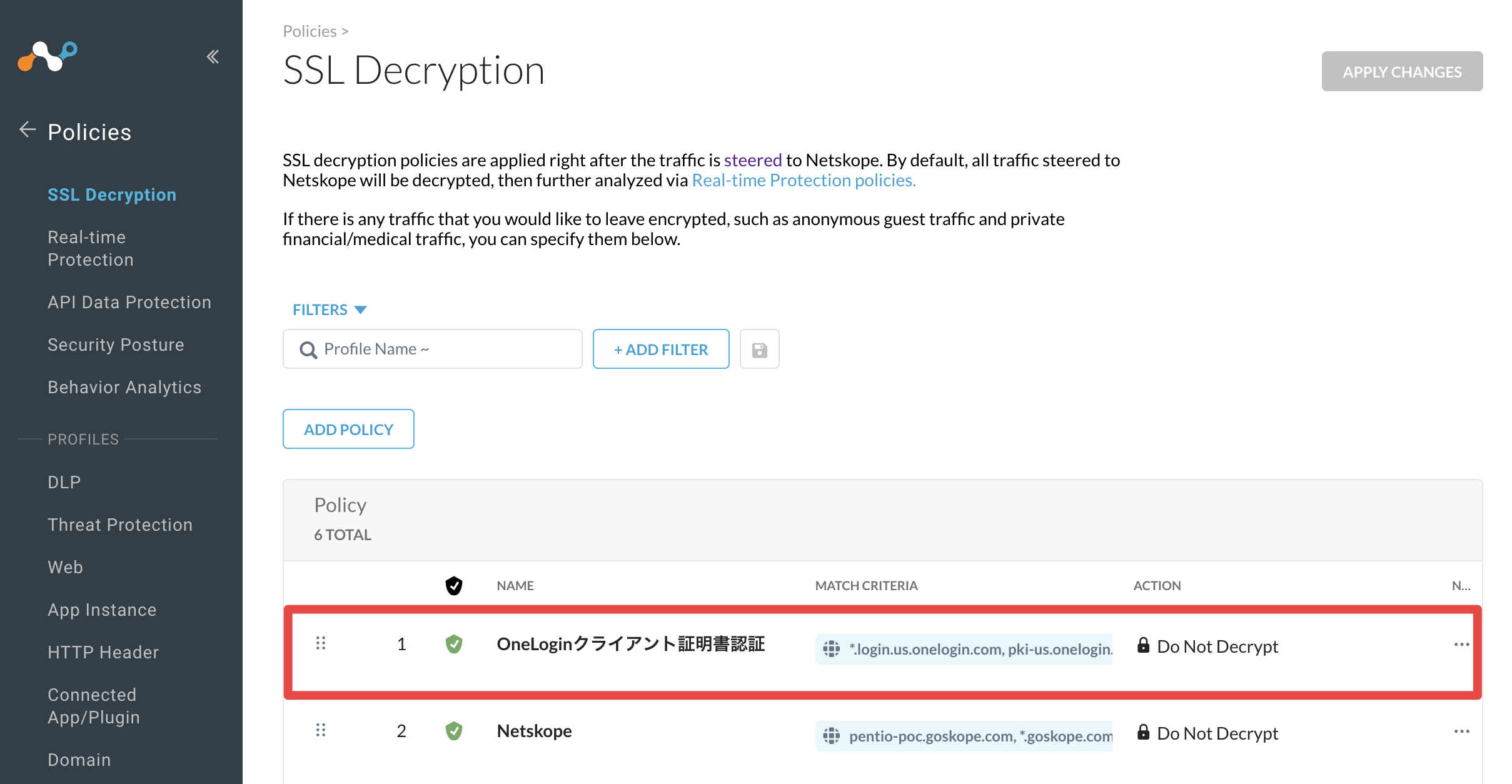This screenshot has width=1512, height=784.
Task: Open API Data Protection in the sidebar
Action: [x=129, y=303]
